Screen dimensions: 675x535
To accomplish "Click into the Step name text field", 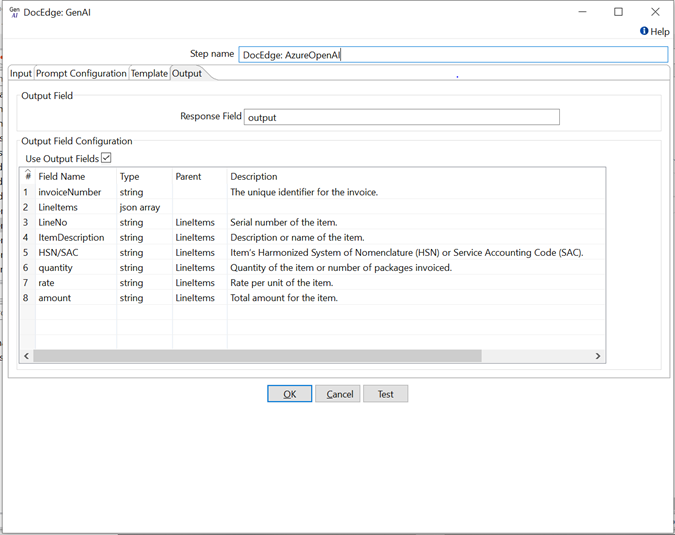I will click(452, 55).
